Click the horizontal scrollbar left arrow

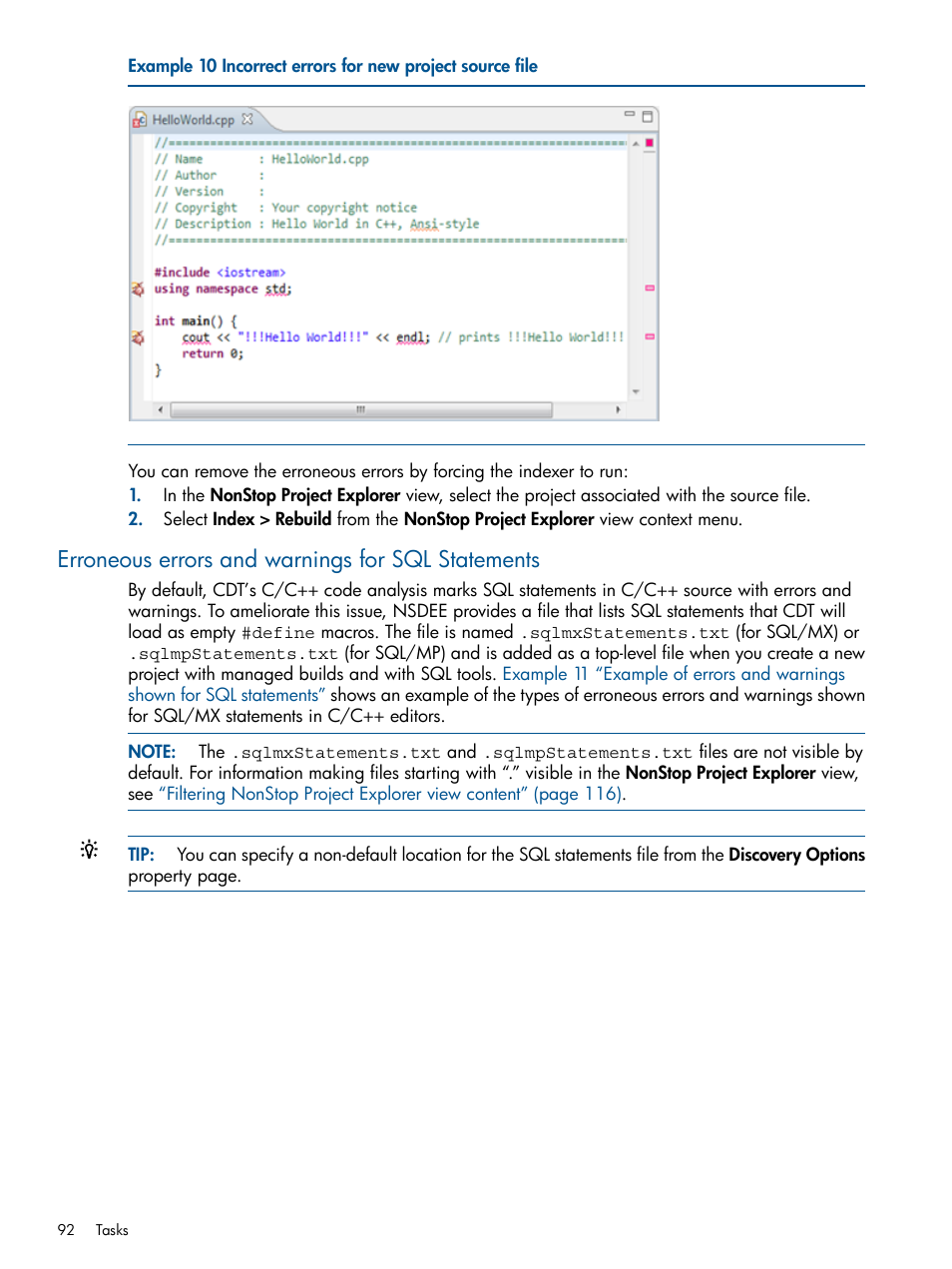pyautogui.click(x=160, y=409)
